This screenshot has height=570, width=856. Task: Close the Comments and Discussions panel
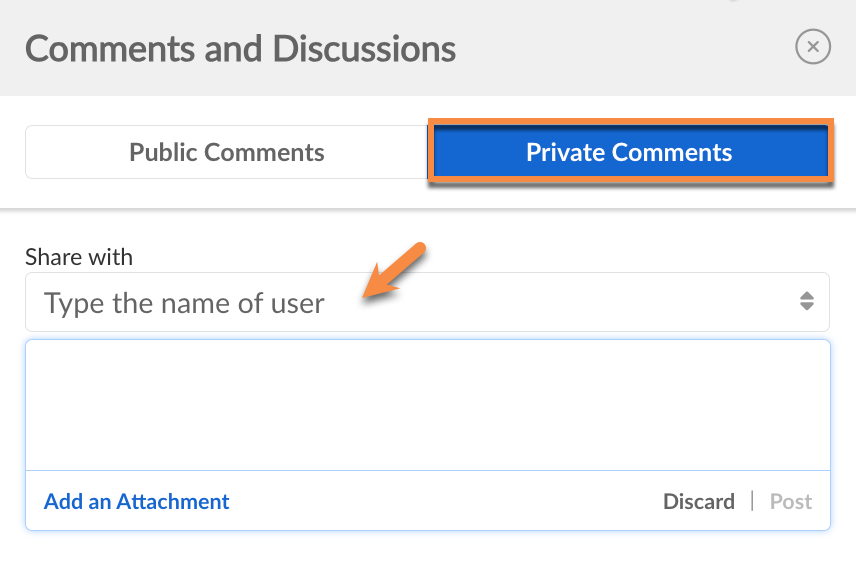(812, 47)
